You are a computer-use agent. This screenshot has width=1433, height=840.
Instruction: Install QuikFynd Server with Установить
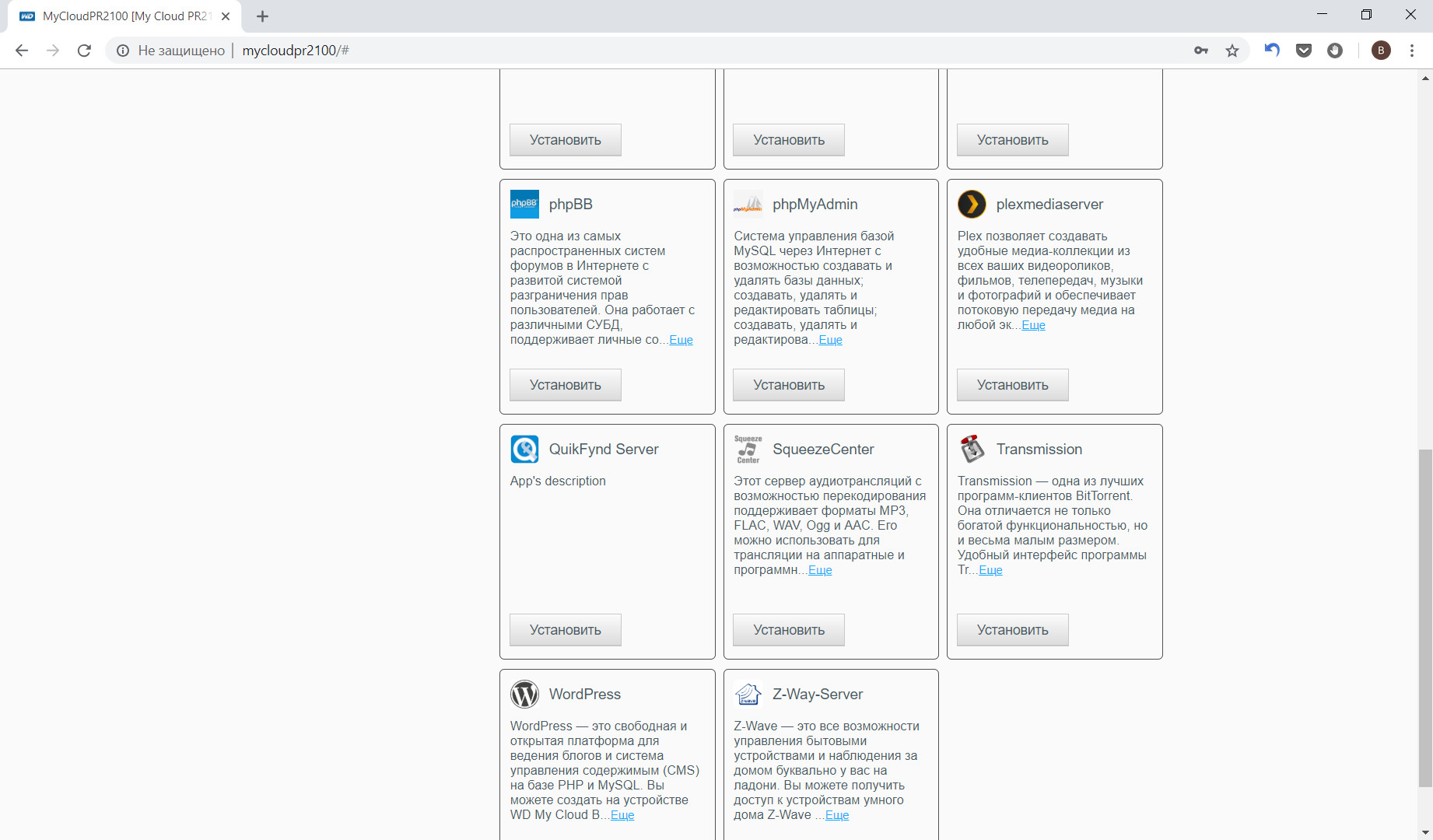[566, 630]
